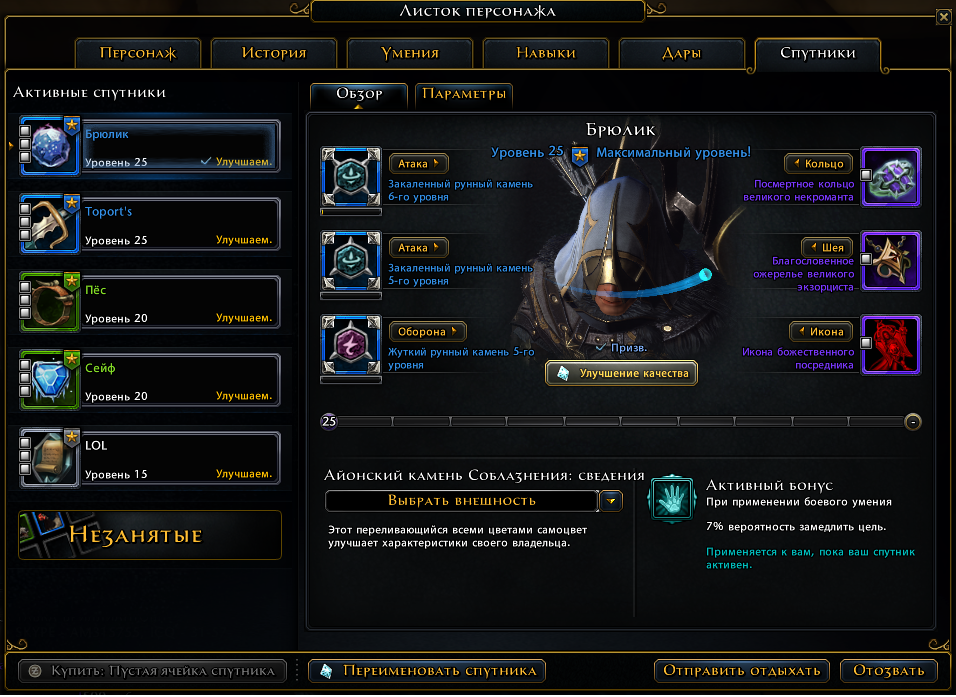Image resolution: width=956 pixels, height=697 pixels.
Task: Click the Посмертное кольцо ring slot icon
Action: [x=891, y=177]
